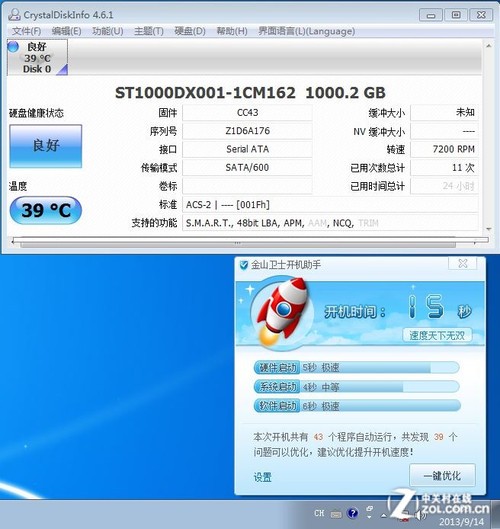The image size is (500, 529).
Task: Click the 软件启动 progress bar
Action: tap(357, 406)
